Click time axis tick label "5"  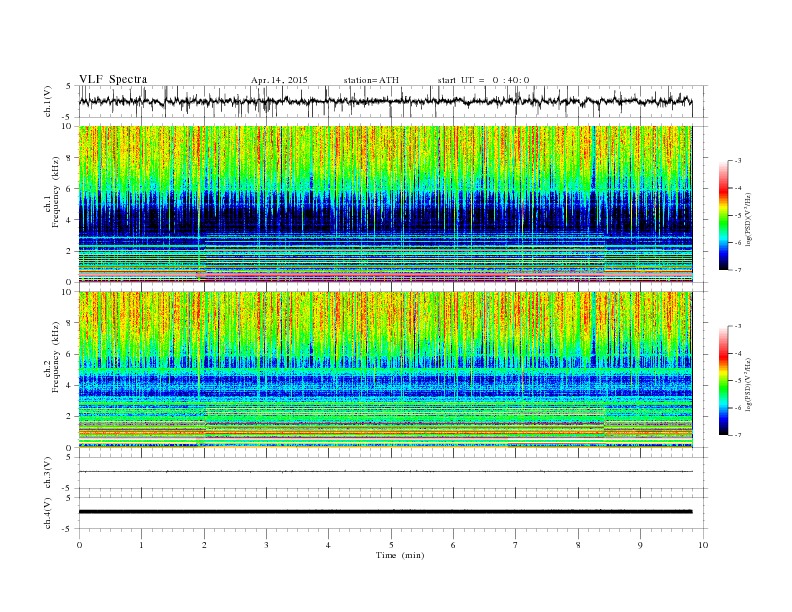pos(391,545)
